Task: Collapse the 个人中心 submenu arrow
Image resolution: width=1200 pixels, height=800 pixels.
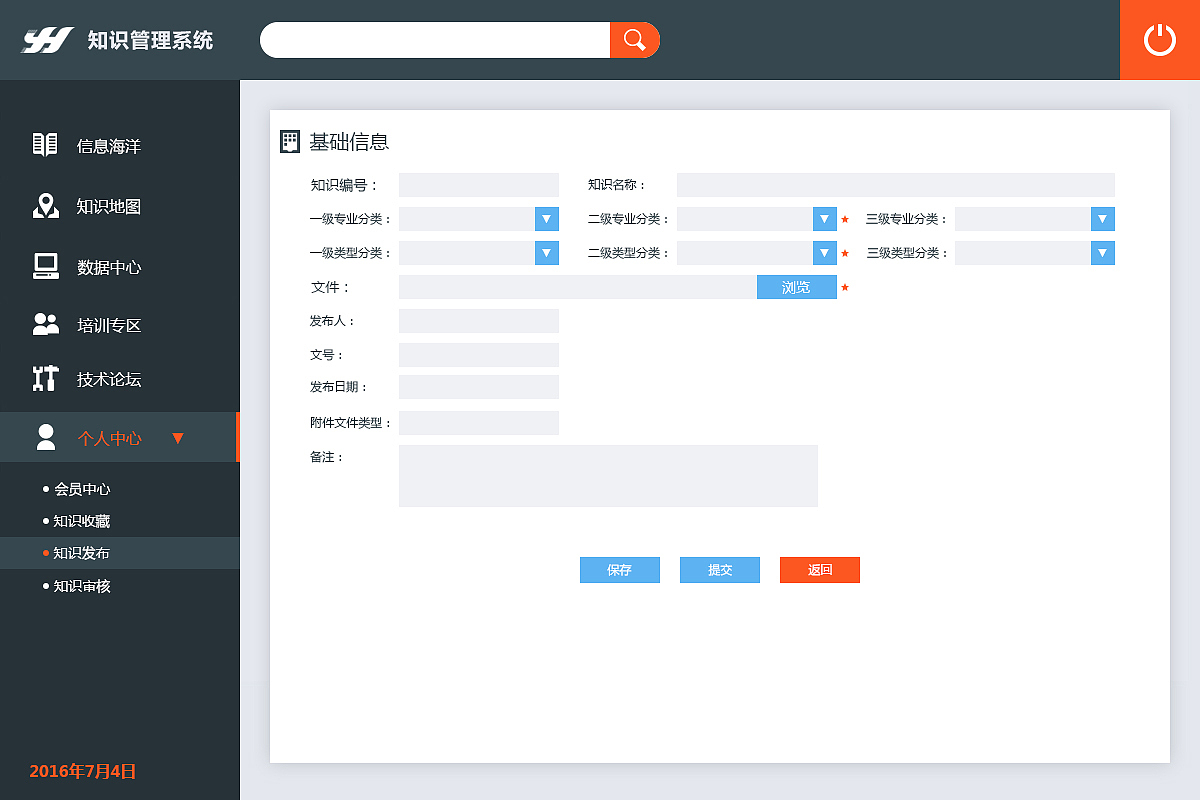Action: click(x=178, y=437)
